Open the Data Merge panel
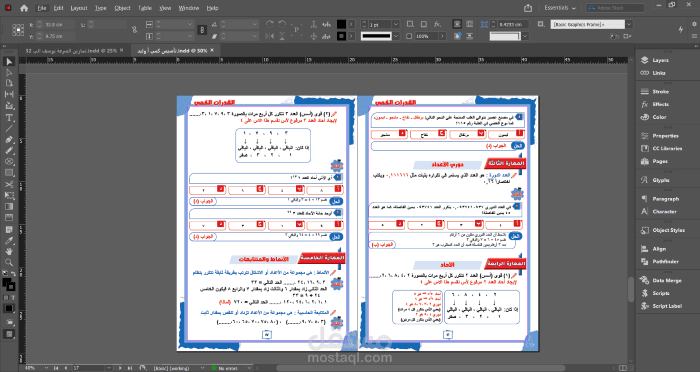The image size is (700, 372). 667,280
